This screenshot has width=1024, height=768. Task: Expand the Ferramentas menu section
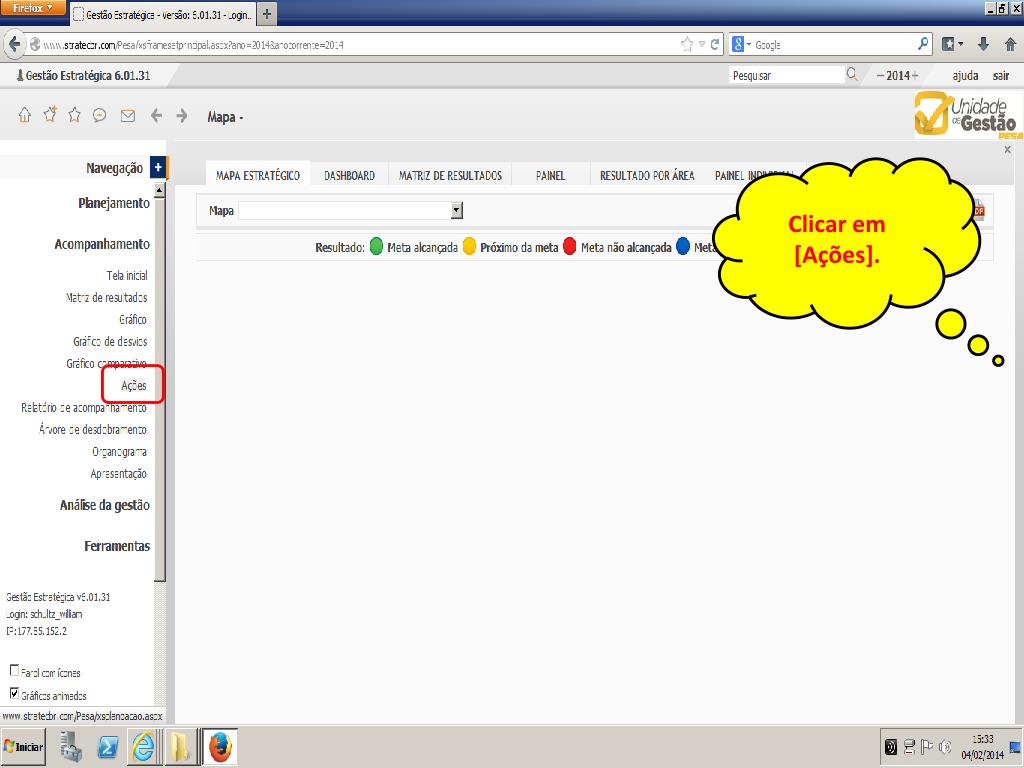coord(117,546)
